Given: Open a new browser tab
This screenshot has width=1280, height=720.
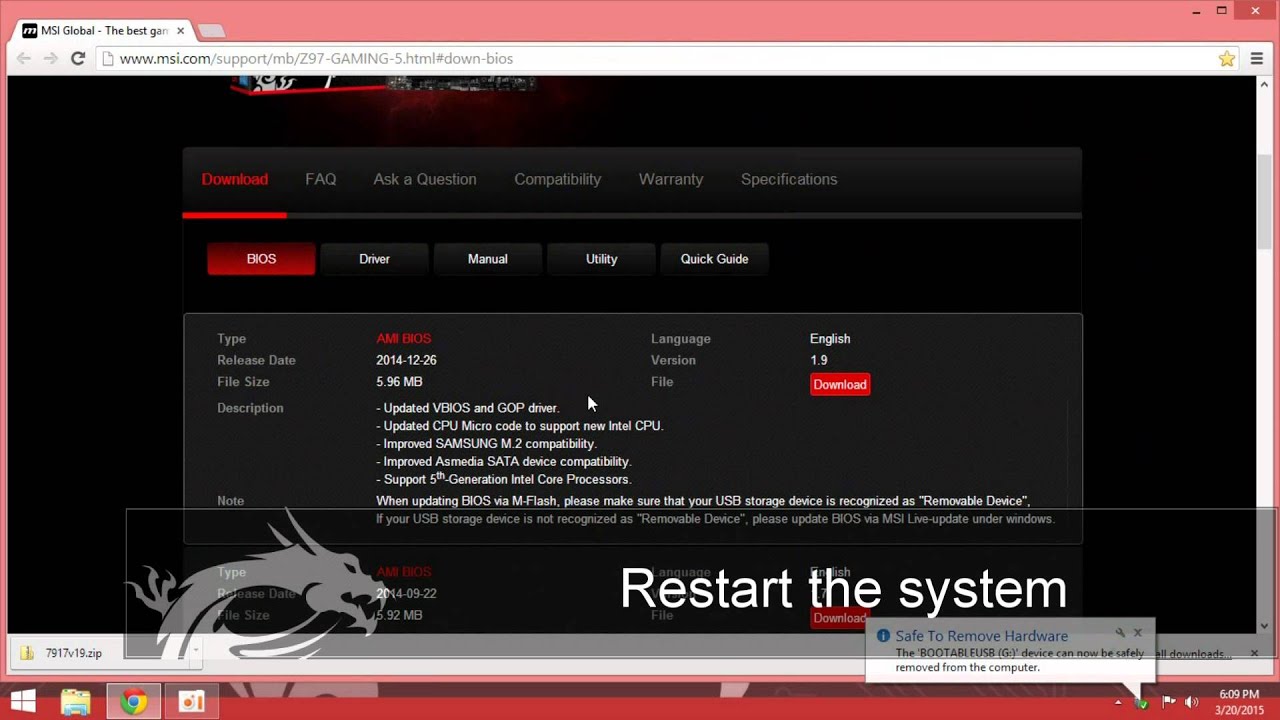Looking at the screenshot, I should tap(211, 31).
